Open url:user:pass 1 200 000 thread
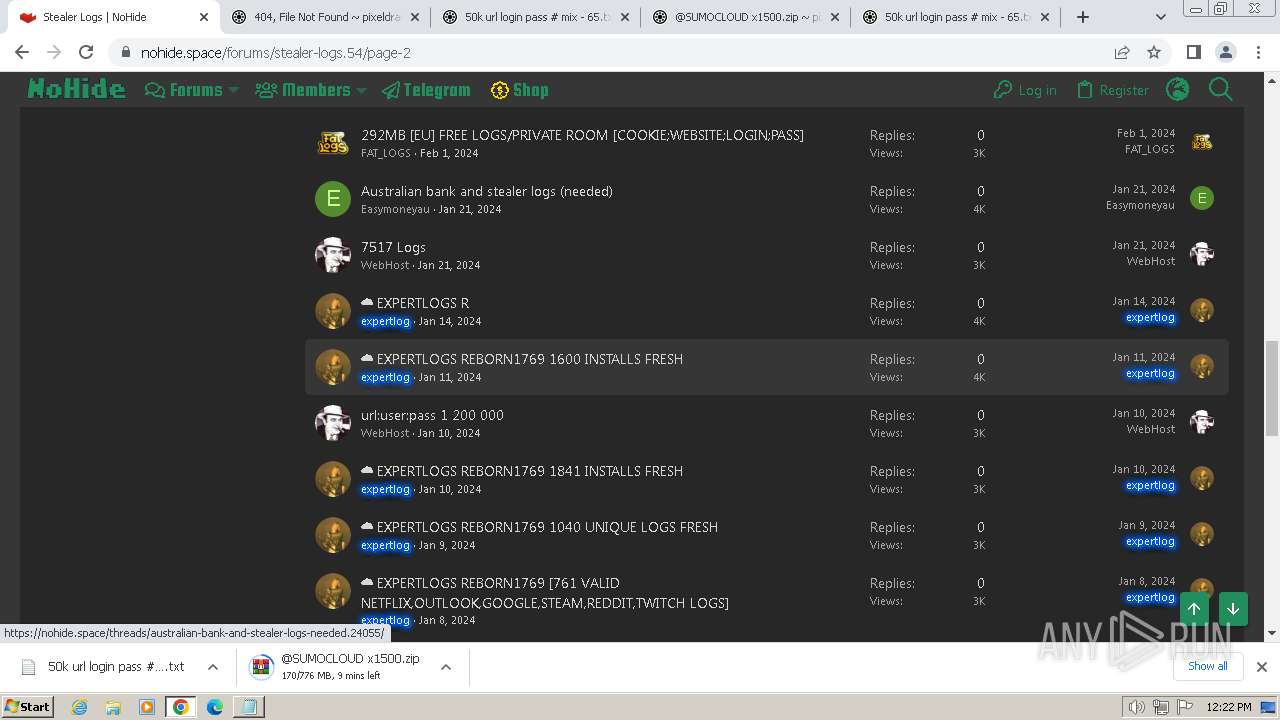The width and height of the screenshot is (1280, 720). point(432,415)
